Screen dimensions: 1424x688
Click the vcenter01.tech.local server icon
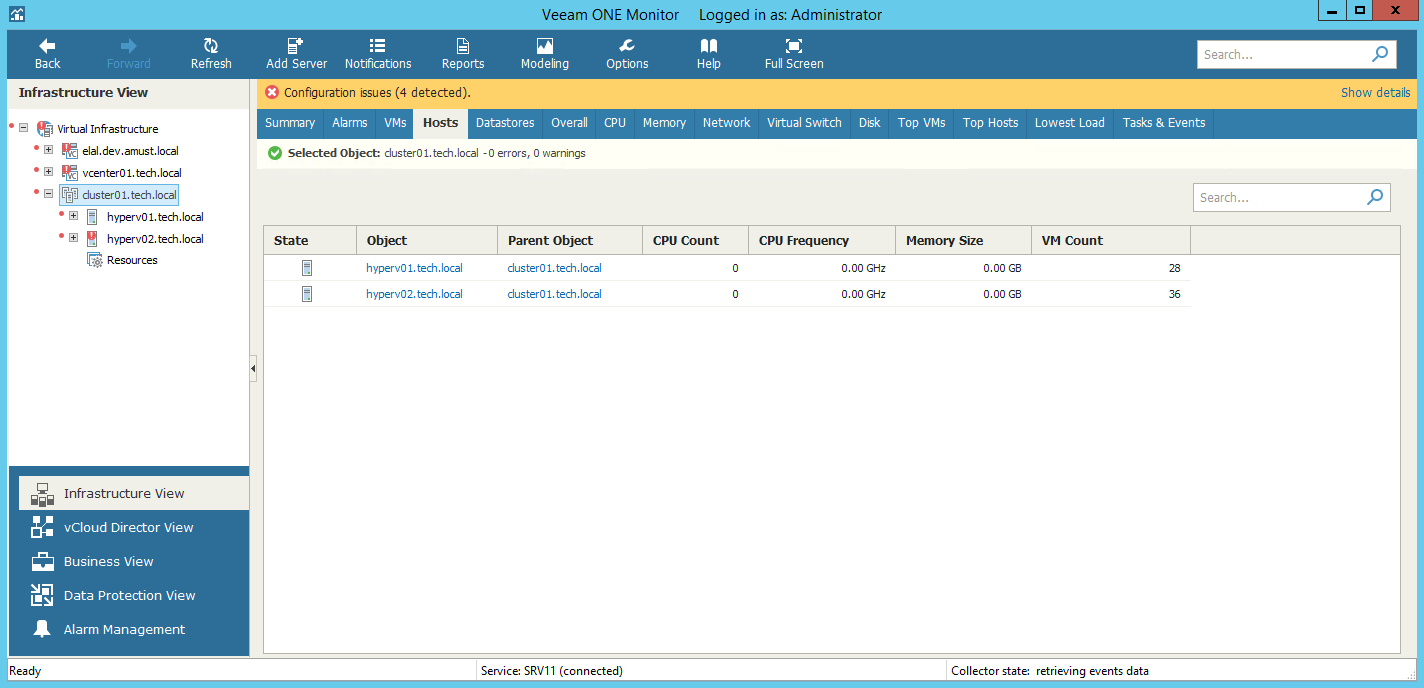click(70, 173)
